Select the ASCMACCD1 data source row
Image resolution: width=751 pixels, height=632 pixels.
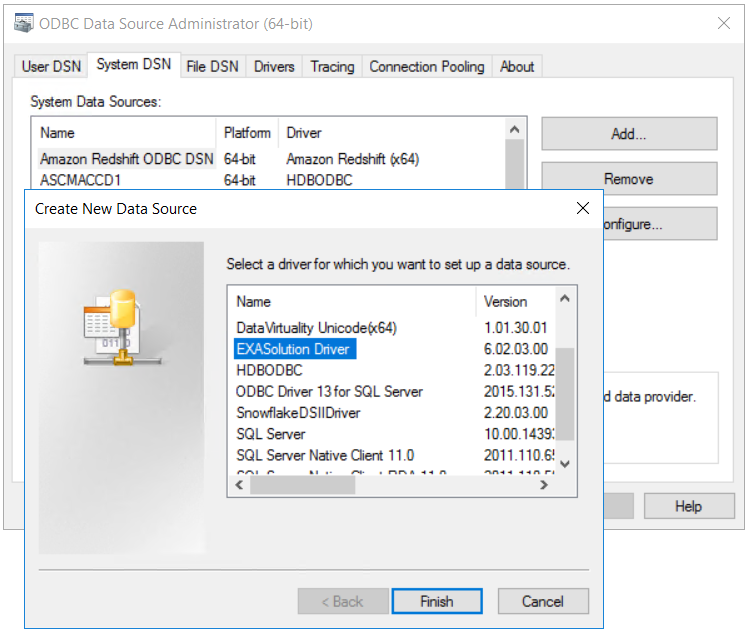point(80,180)
